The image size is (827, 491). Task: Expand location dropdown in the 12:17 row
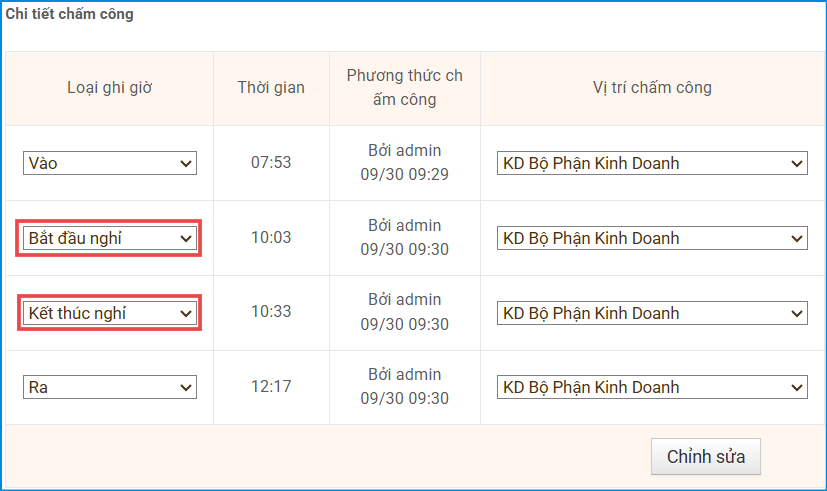click(x=652, y=387)
